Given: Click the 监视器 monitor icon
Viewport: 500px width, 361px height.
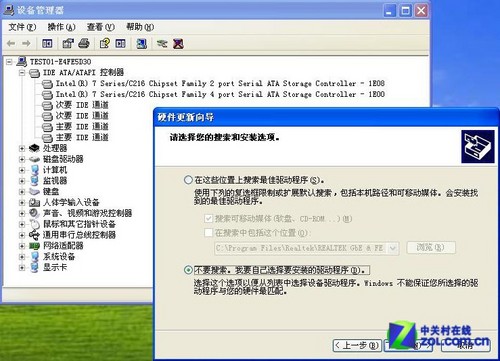Looking at the screenshot, I should pos(34,181).
